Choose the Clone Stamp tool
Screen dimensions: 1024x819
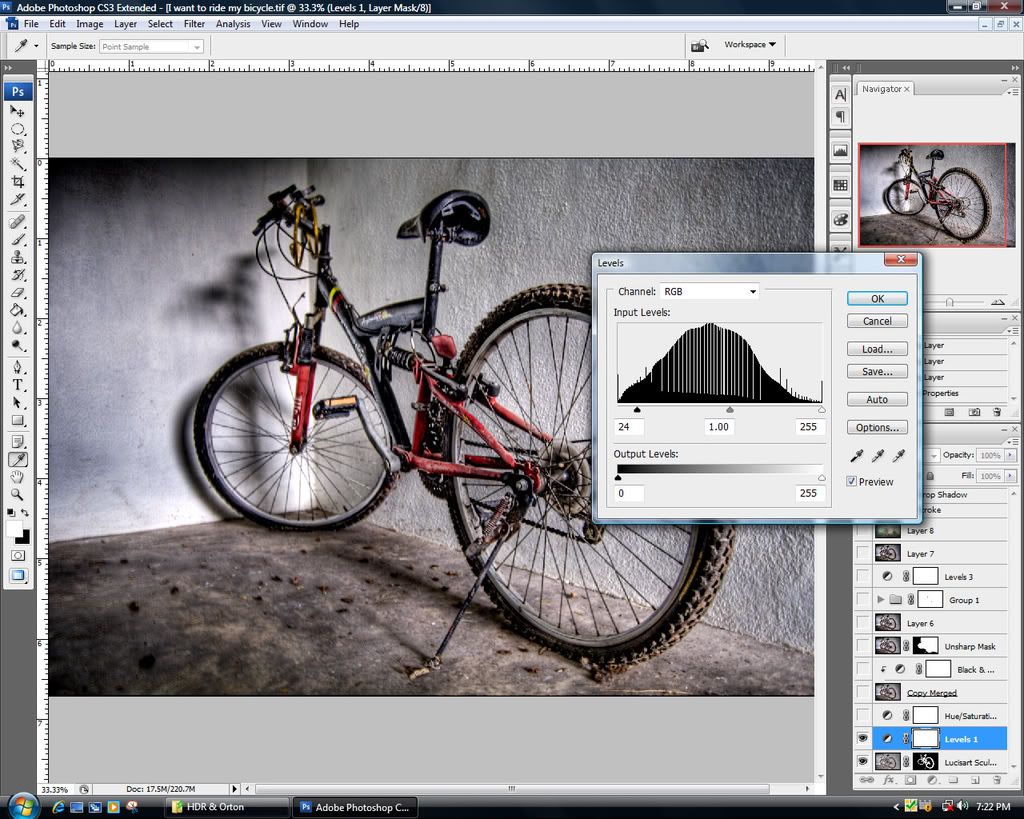(18, 257)
